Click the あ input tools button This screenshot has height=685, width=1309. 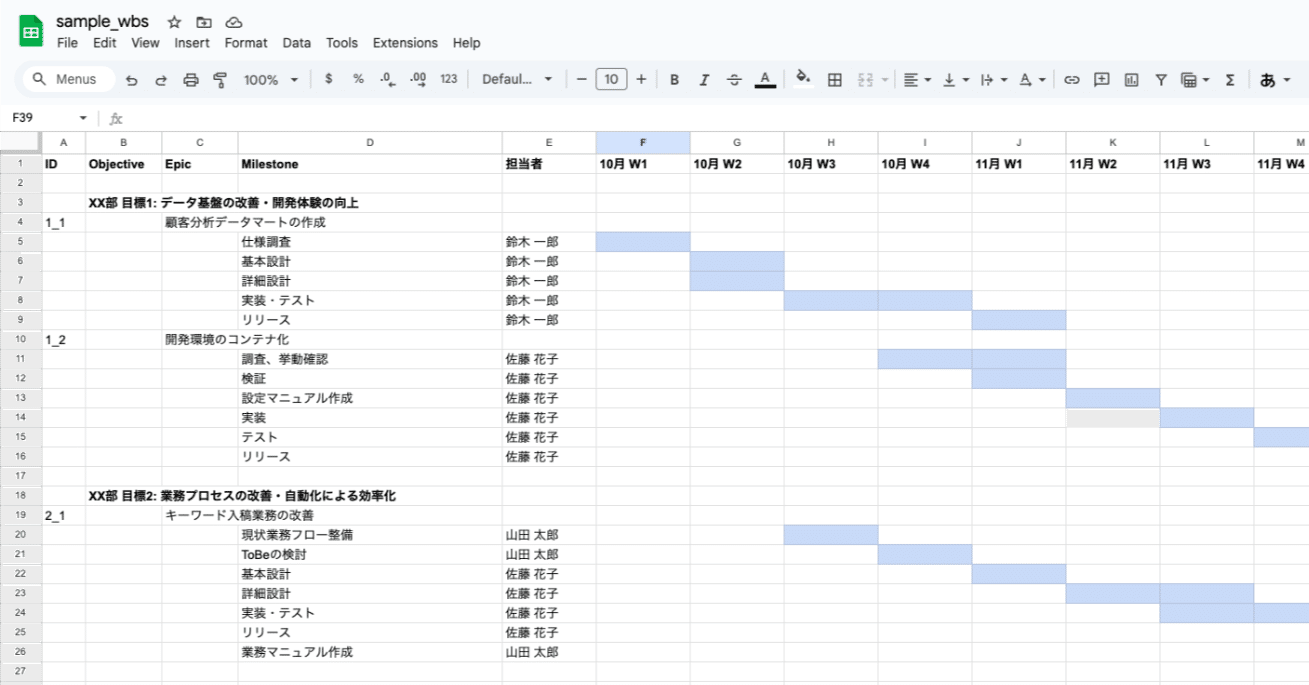[1268, 79]
